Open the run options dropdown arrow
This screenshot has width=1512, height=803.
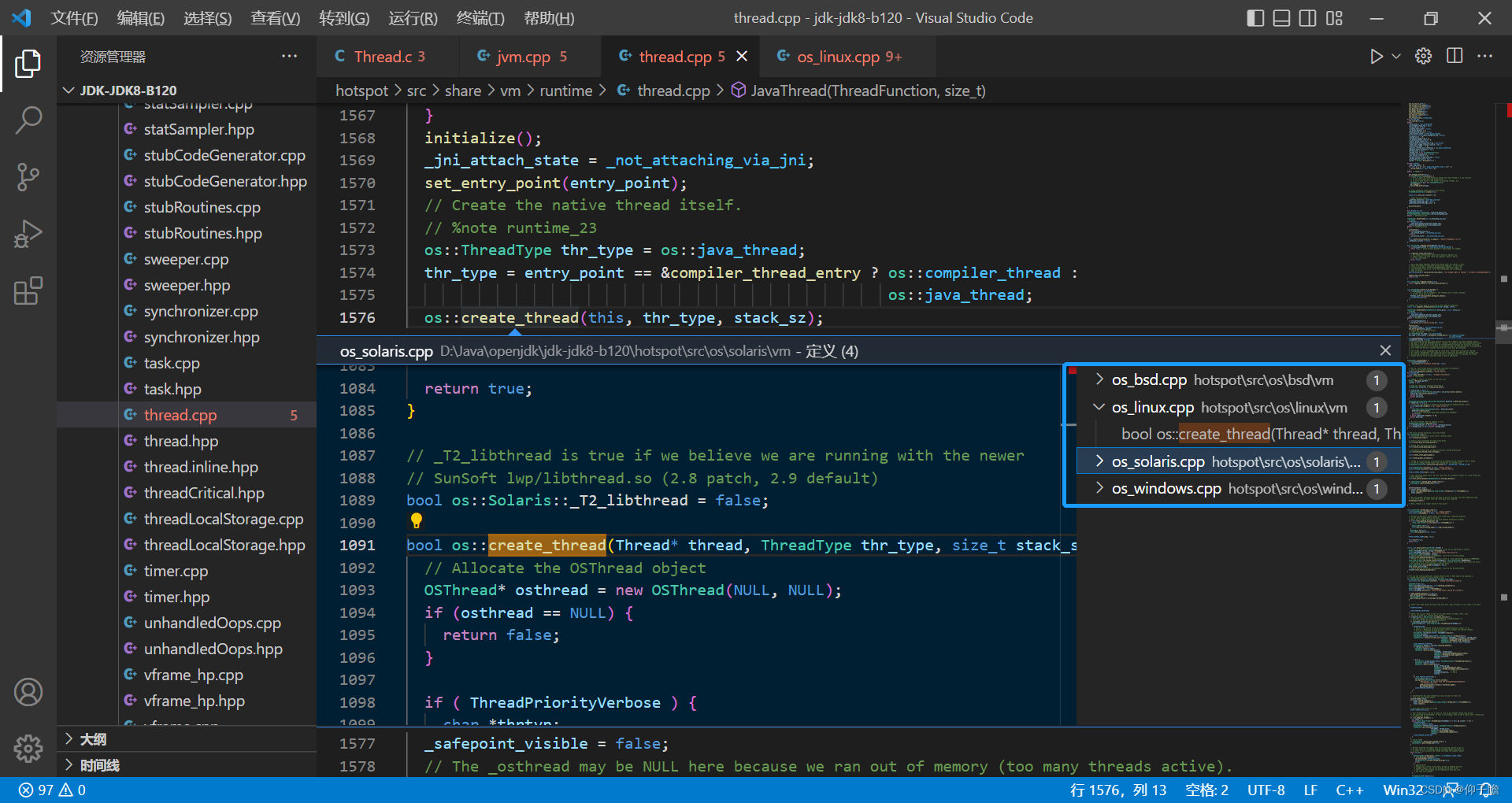point(1396,57)
